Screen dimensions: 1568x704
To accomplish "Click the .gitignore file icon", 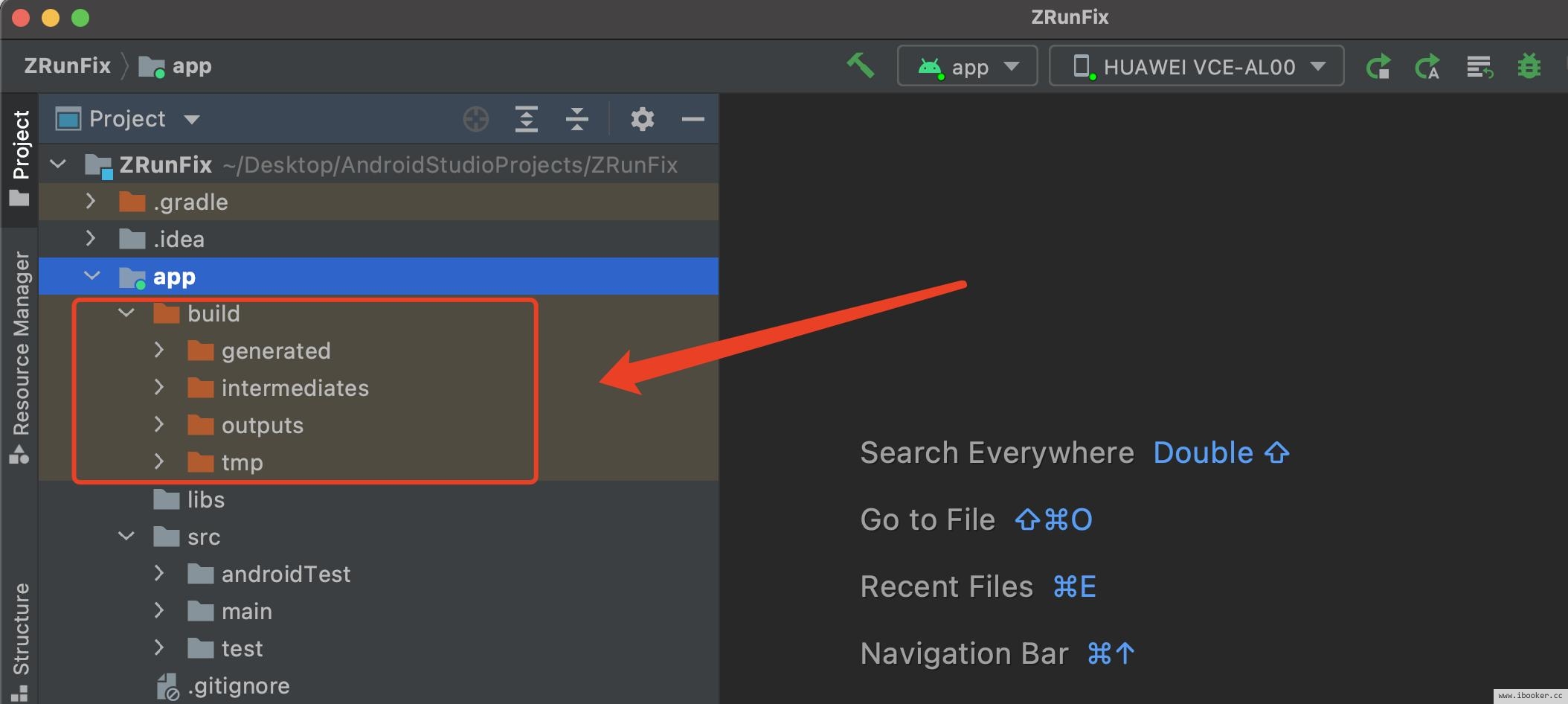I will pos(167,686).
